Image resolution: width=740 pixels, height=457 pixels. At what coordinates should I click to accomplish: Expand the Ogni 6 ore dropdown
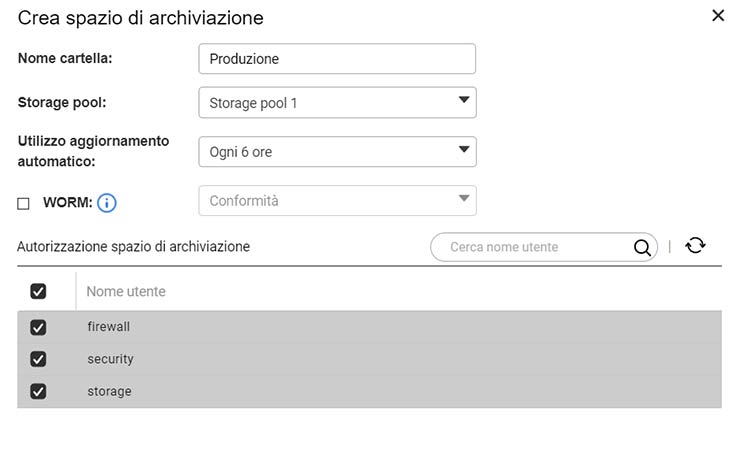tap(337, 152)
